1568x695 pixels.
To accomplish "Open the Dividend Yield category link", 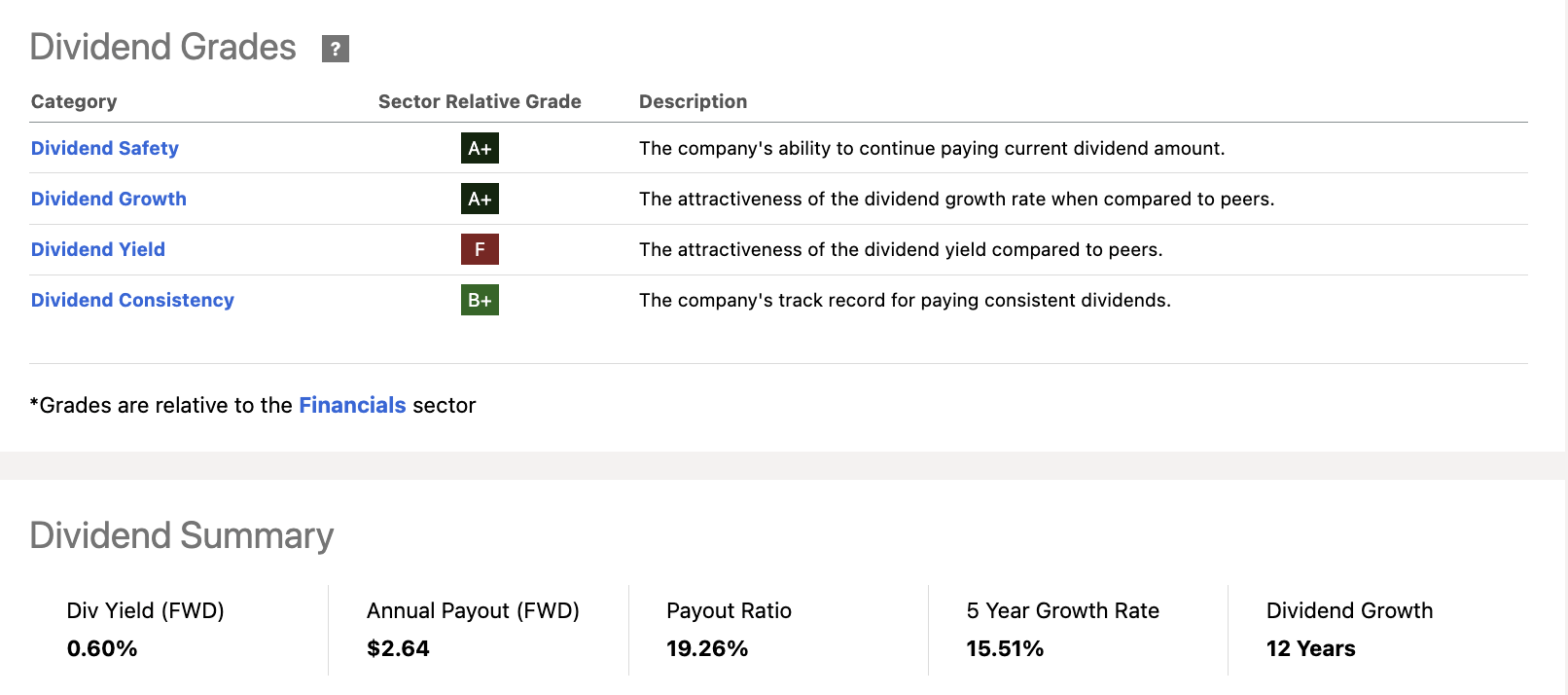I will (x=98, y=249).
